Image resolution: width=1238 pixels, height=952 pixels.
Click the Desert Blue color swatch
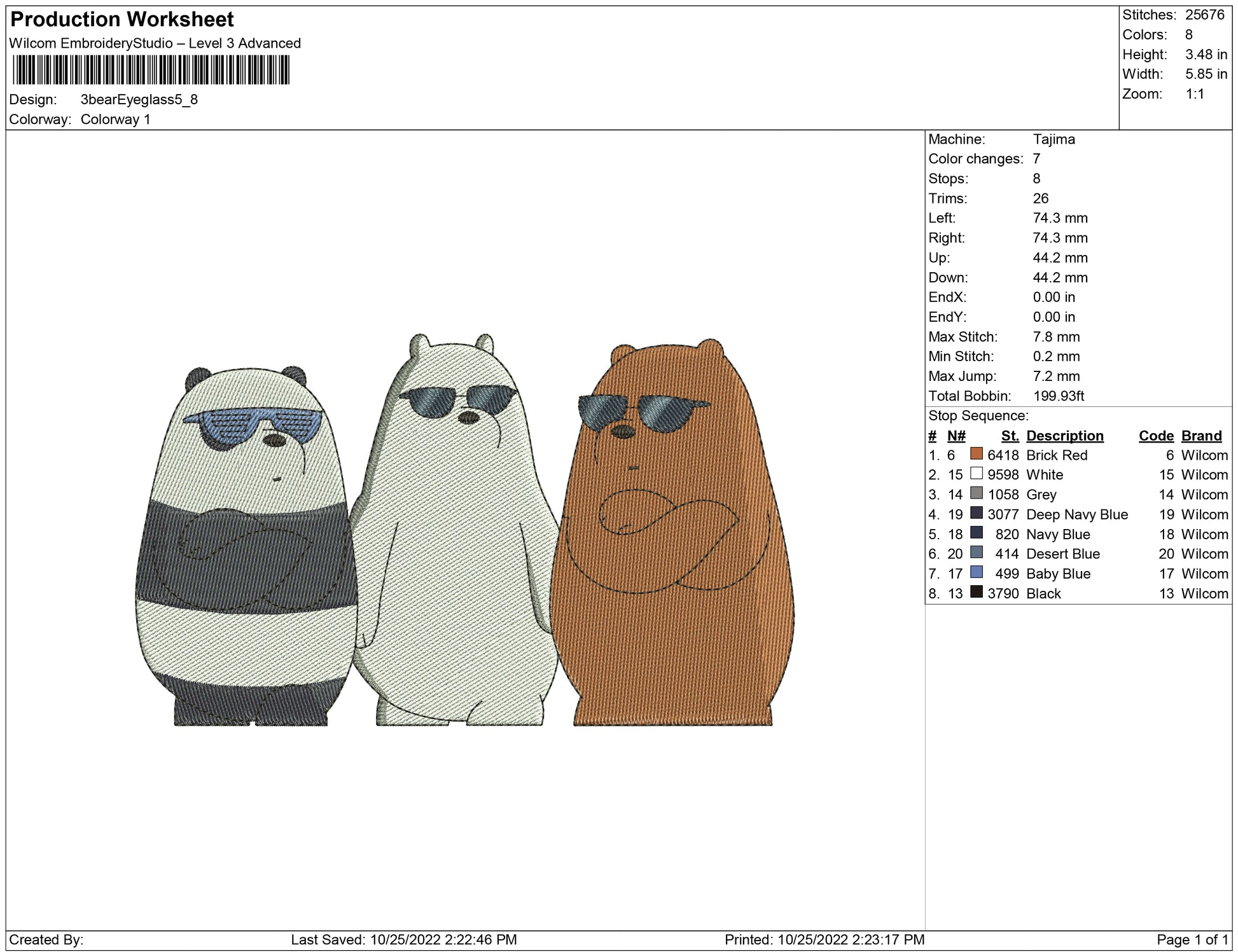(976, 553)
